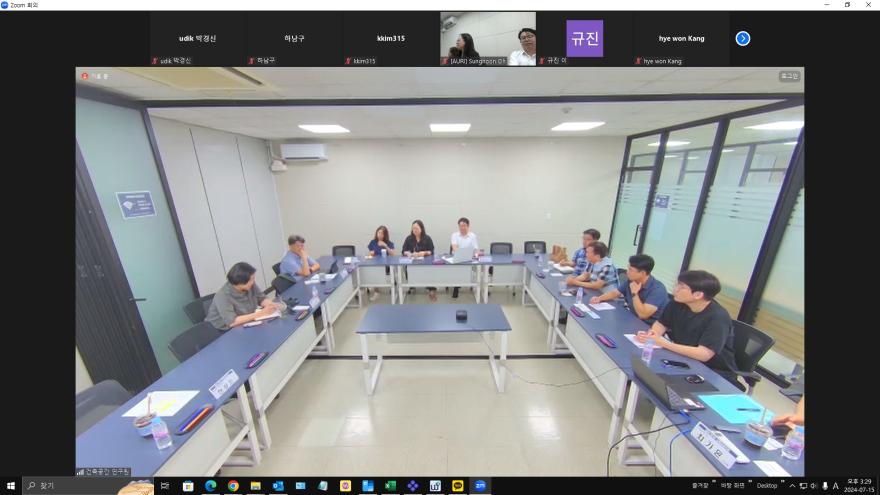
Task: Open the Windows Start menu
Action: 10,485
